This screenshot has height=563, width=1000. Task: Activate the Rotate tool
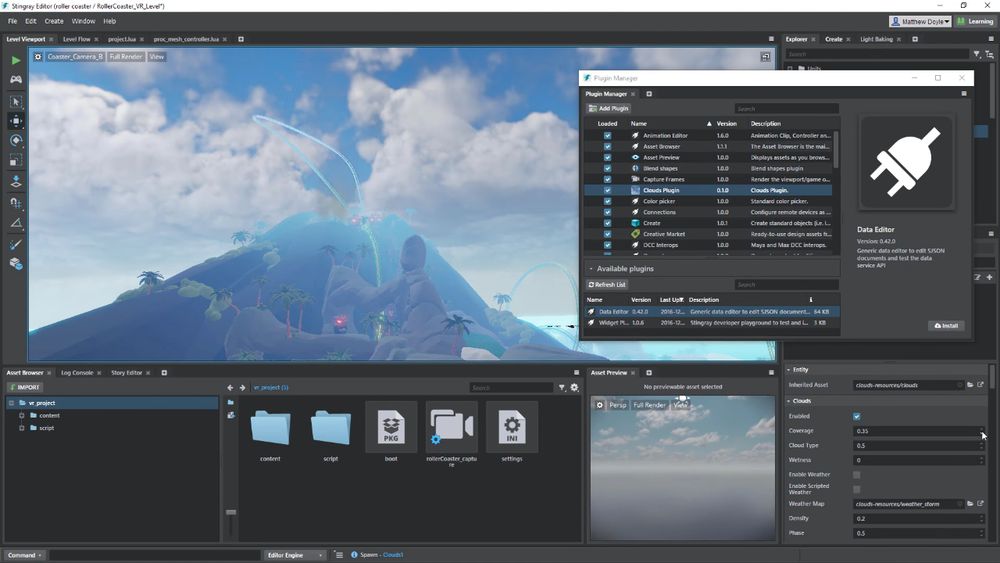16,141
